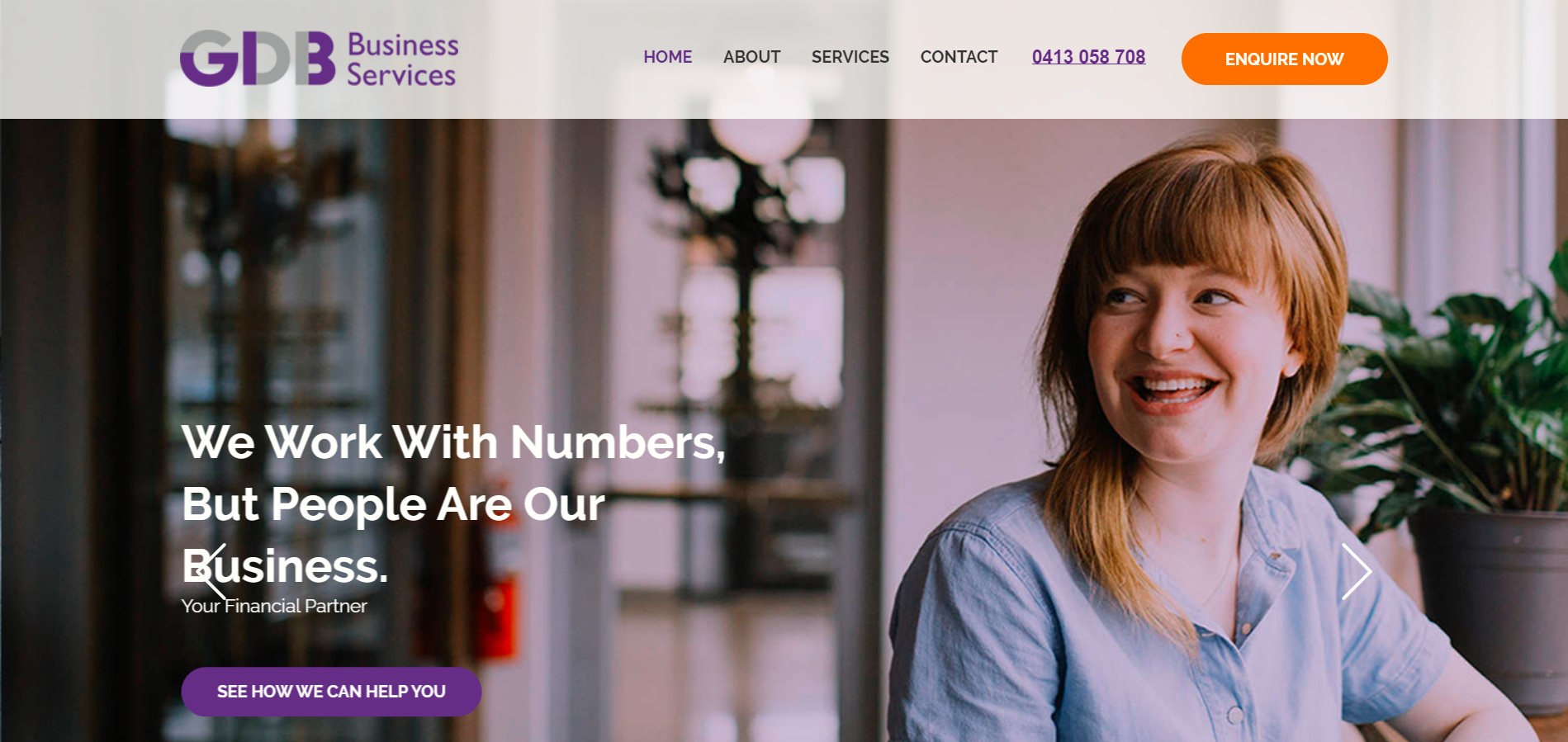Call the 0413 058 708 phone link

click(x=1088, y=57)
